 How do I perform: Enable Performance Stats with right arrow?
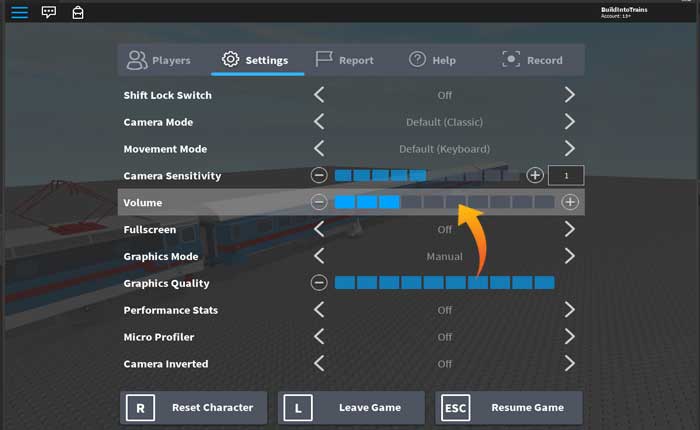(x=569, y=310)
